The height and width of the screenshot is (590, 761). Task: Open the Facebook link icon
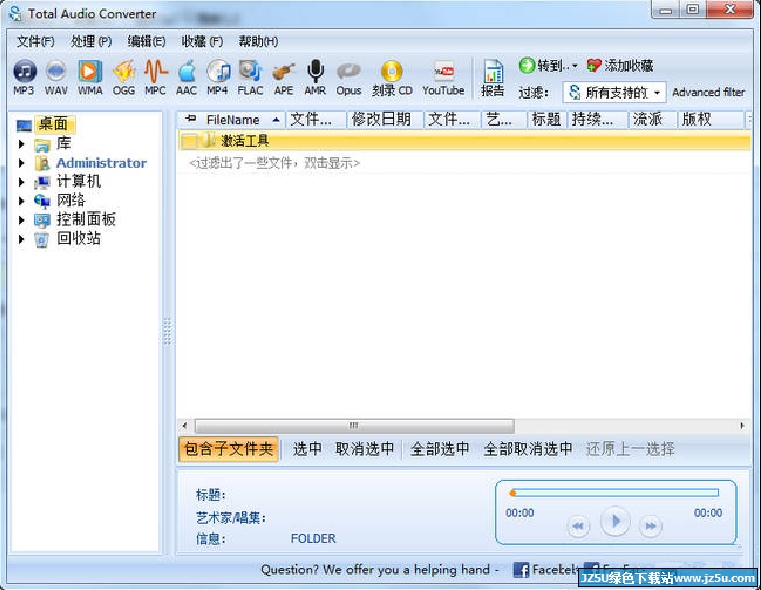click(521, 570)
